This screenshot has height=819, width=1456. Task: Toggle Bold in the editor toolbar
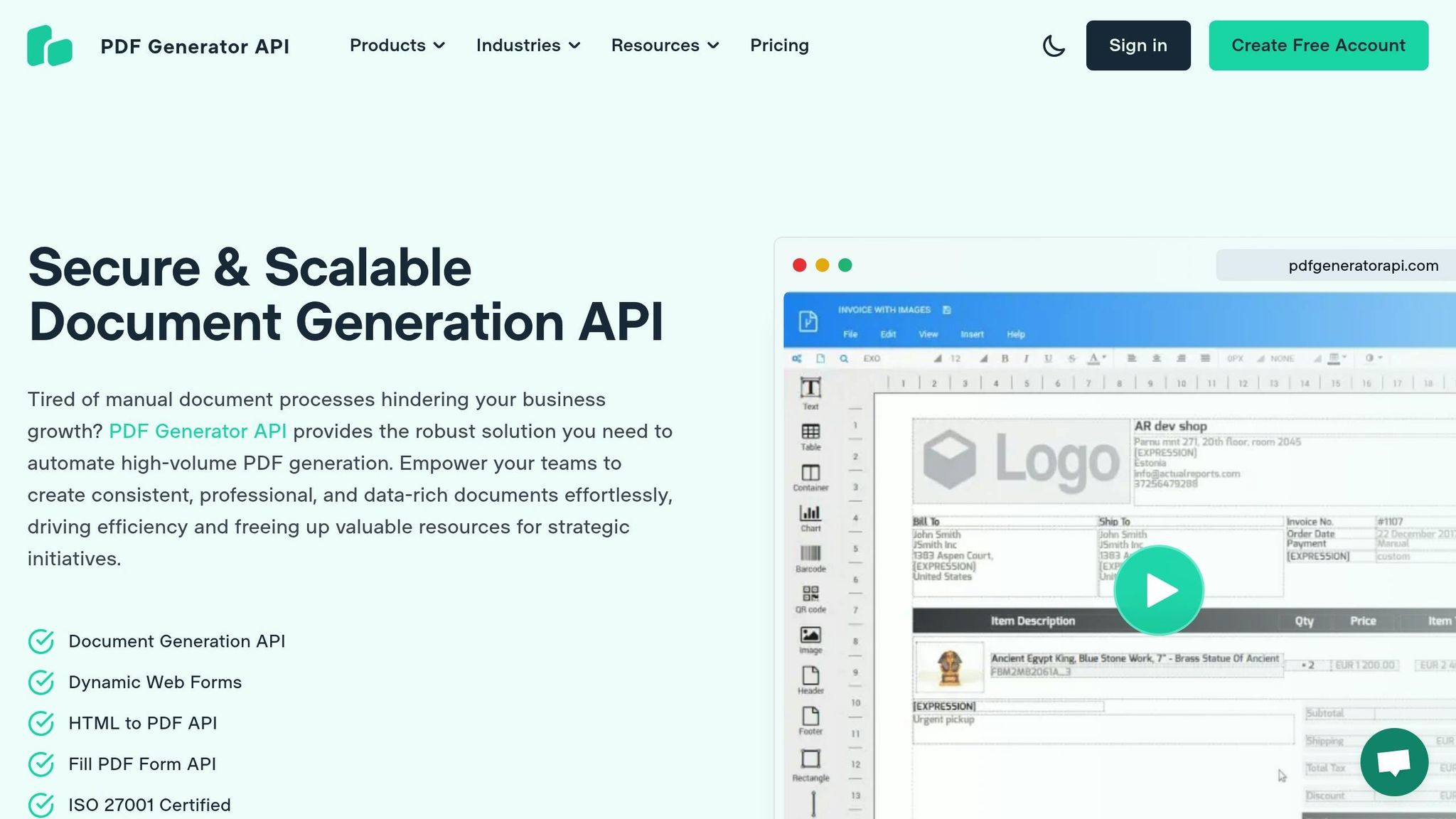click(1005, 358)
